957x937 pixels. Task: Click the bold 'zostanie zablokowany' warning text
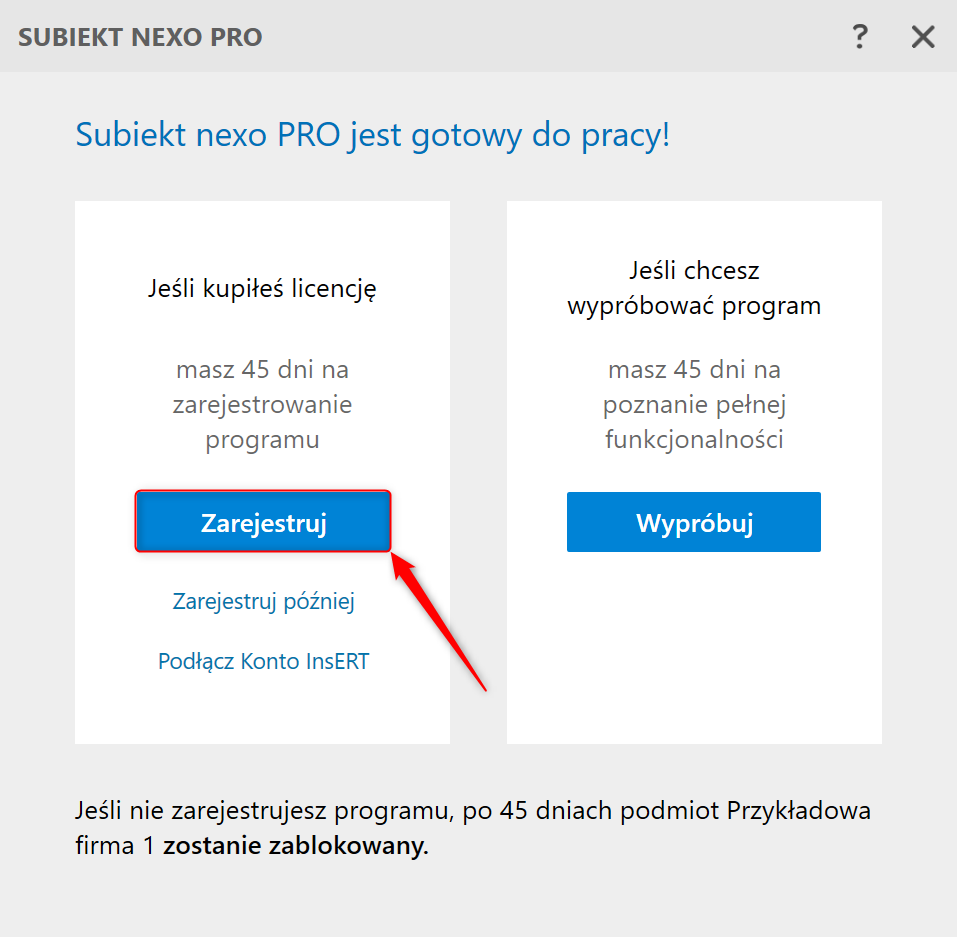[295, 846]
